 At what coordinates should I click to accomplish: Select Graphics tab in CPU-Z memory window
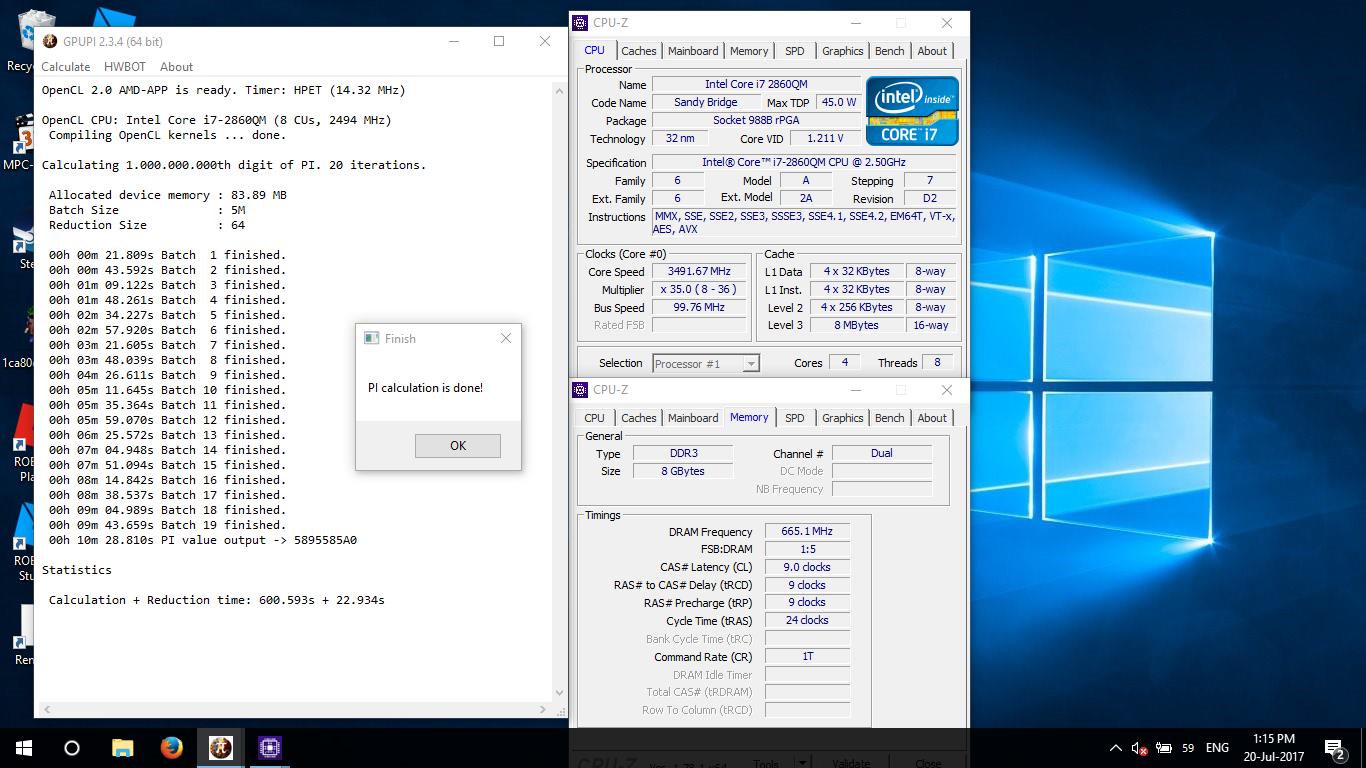coord(842,418)
